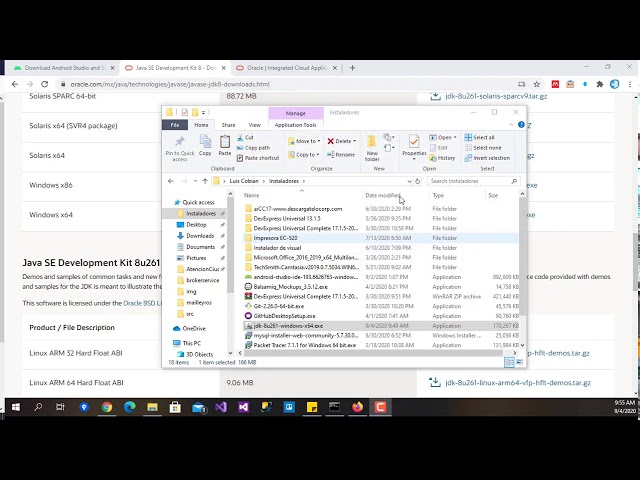
Task: Click Copy path in ribbon
Action: (253, 148)
